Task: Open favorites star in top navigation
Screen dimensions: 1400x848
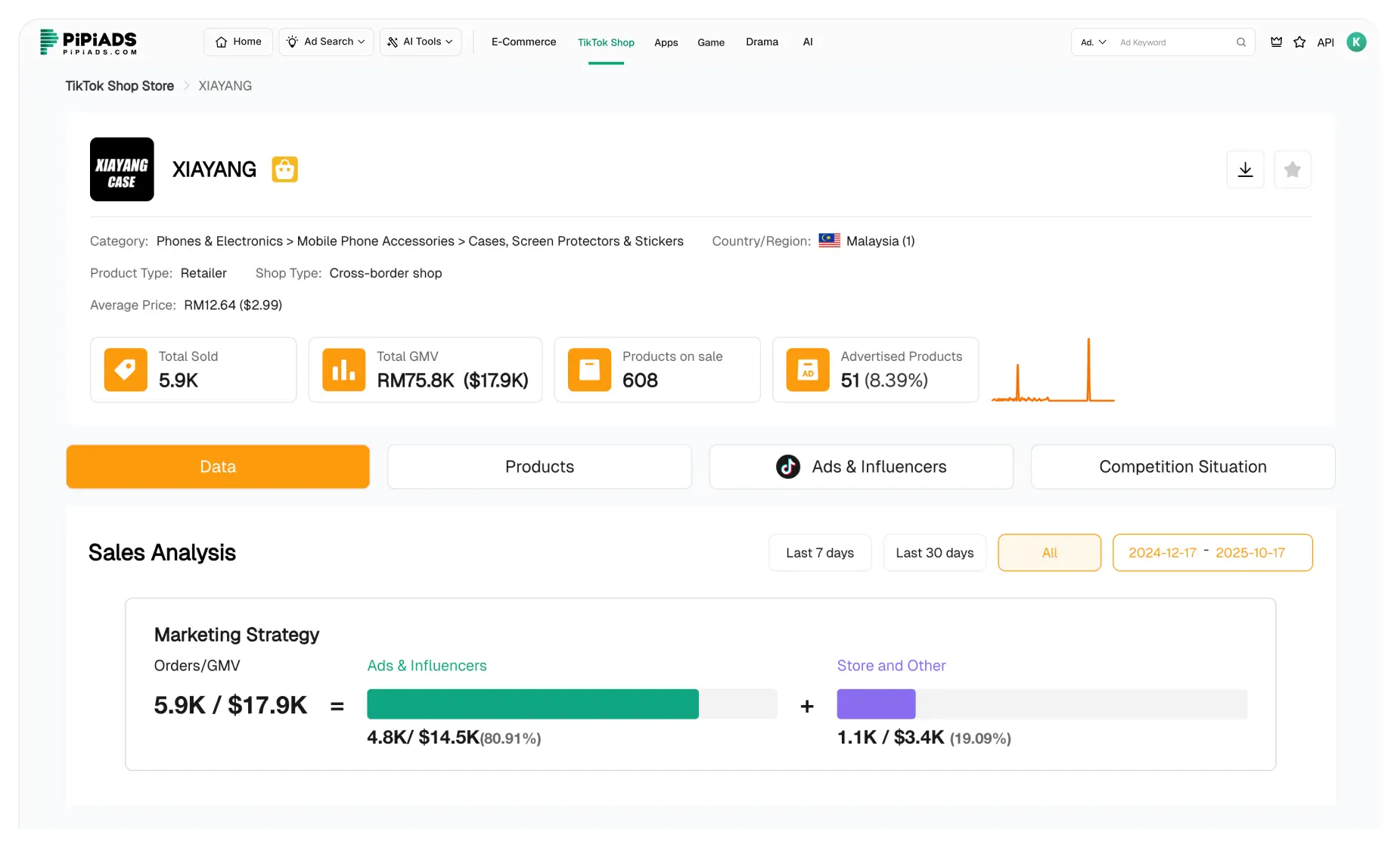Action: [x=1299, y=42]
